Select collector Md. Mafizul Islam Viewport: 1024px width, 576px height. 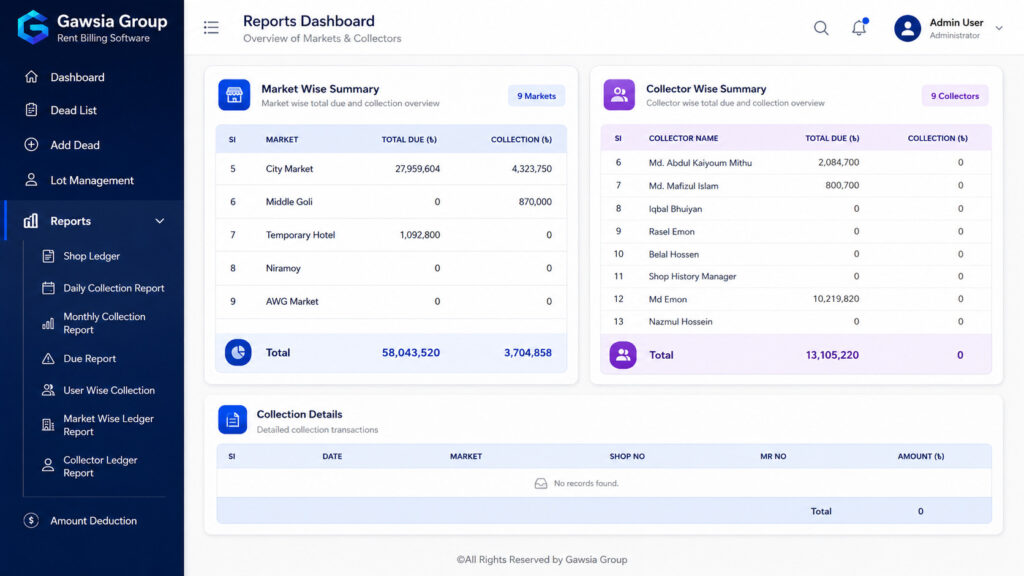coord(683,186)
